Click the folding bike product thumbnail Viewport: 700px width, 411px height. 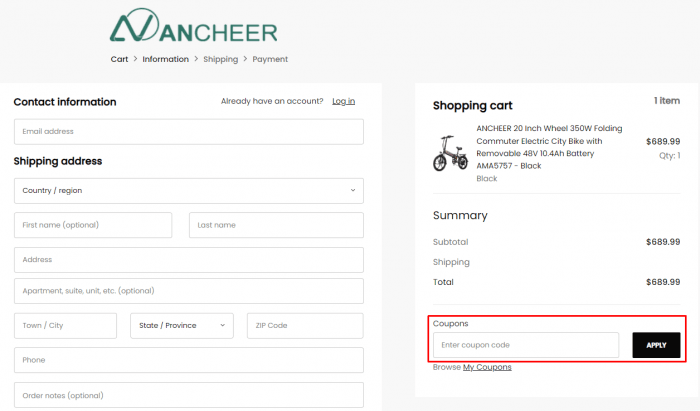tap(450, 153)
